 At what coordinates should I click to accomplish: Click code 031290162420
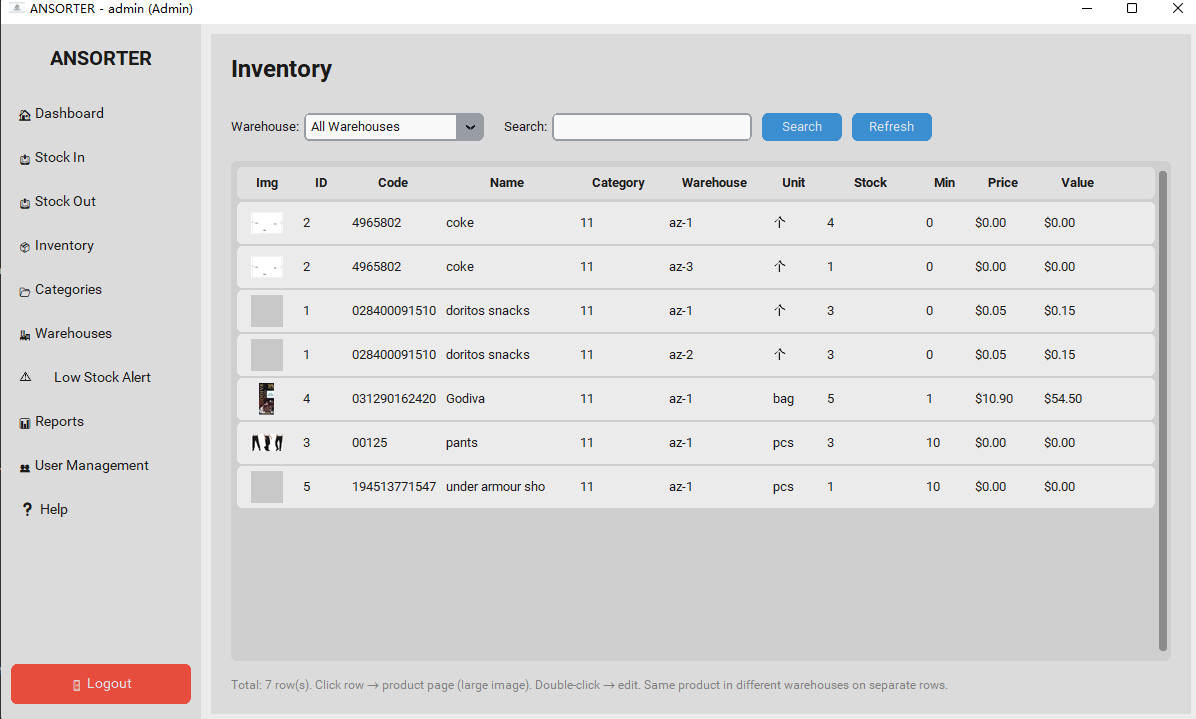(x=394, y=399)
